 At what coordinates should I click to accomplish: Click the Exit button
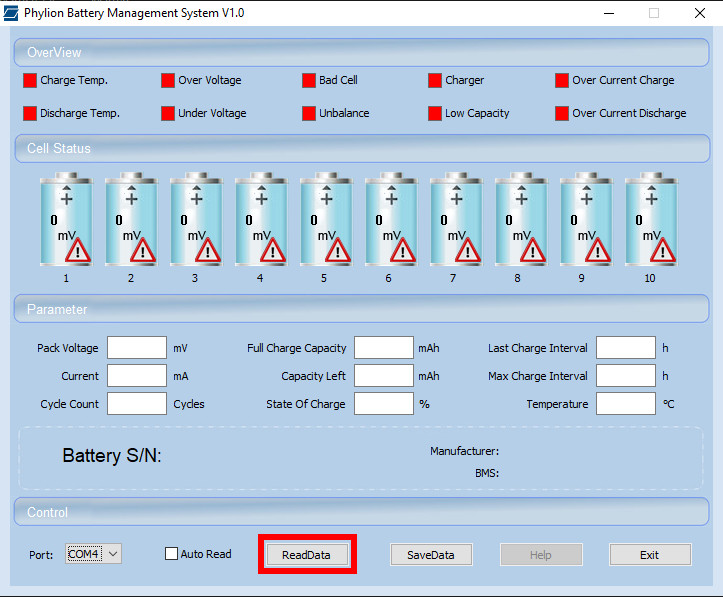650,555
